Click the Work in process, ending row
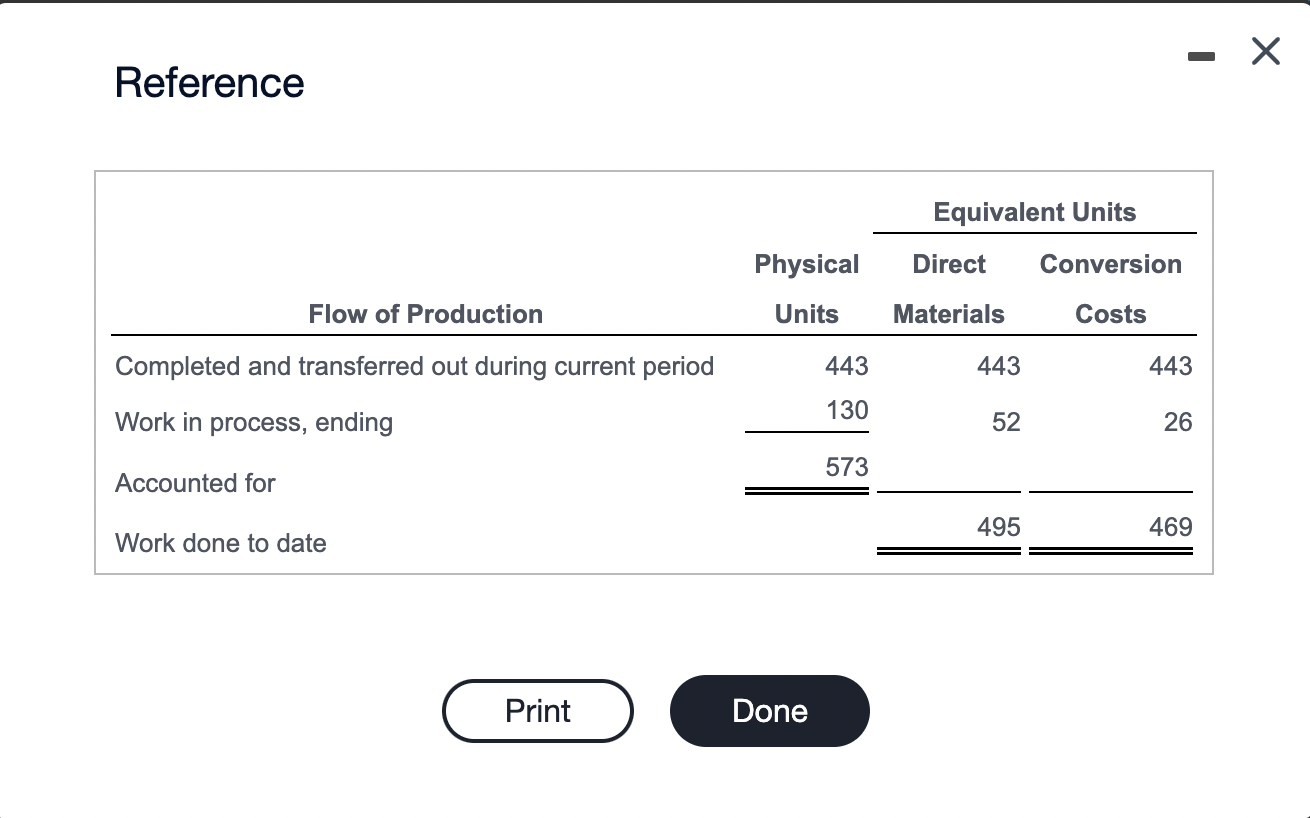This screenshot has width=1310, height=818. 253,422
